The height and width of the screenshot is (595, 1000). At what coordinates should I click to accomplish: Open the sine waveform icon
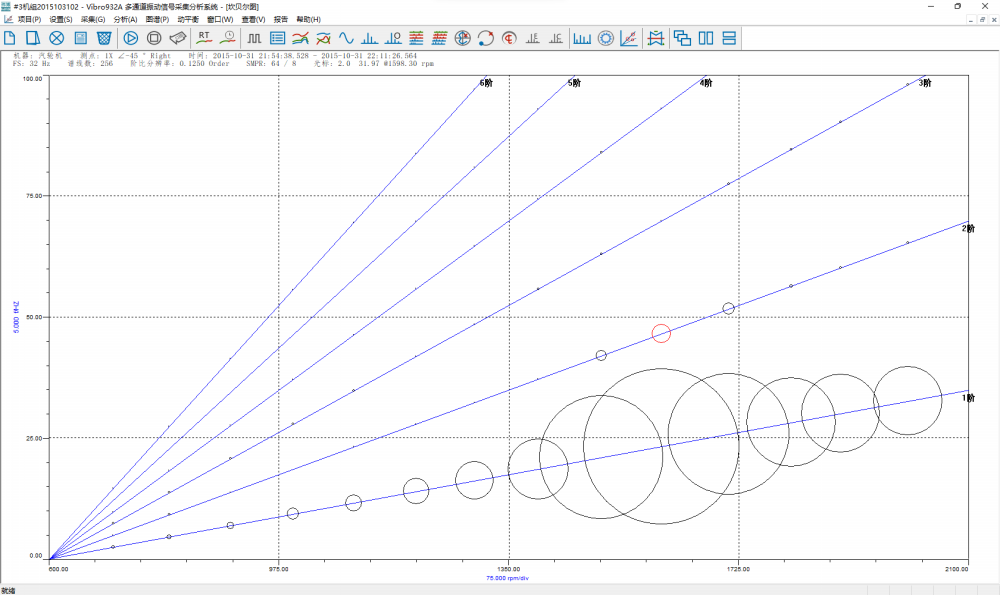click(346, 38)
